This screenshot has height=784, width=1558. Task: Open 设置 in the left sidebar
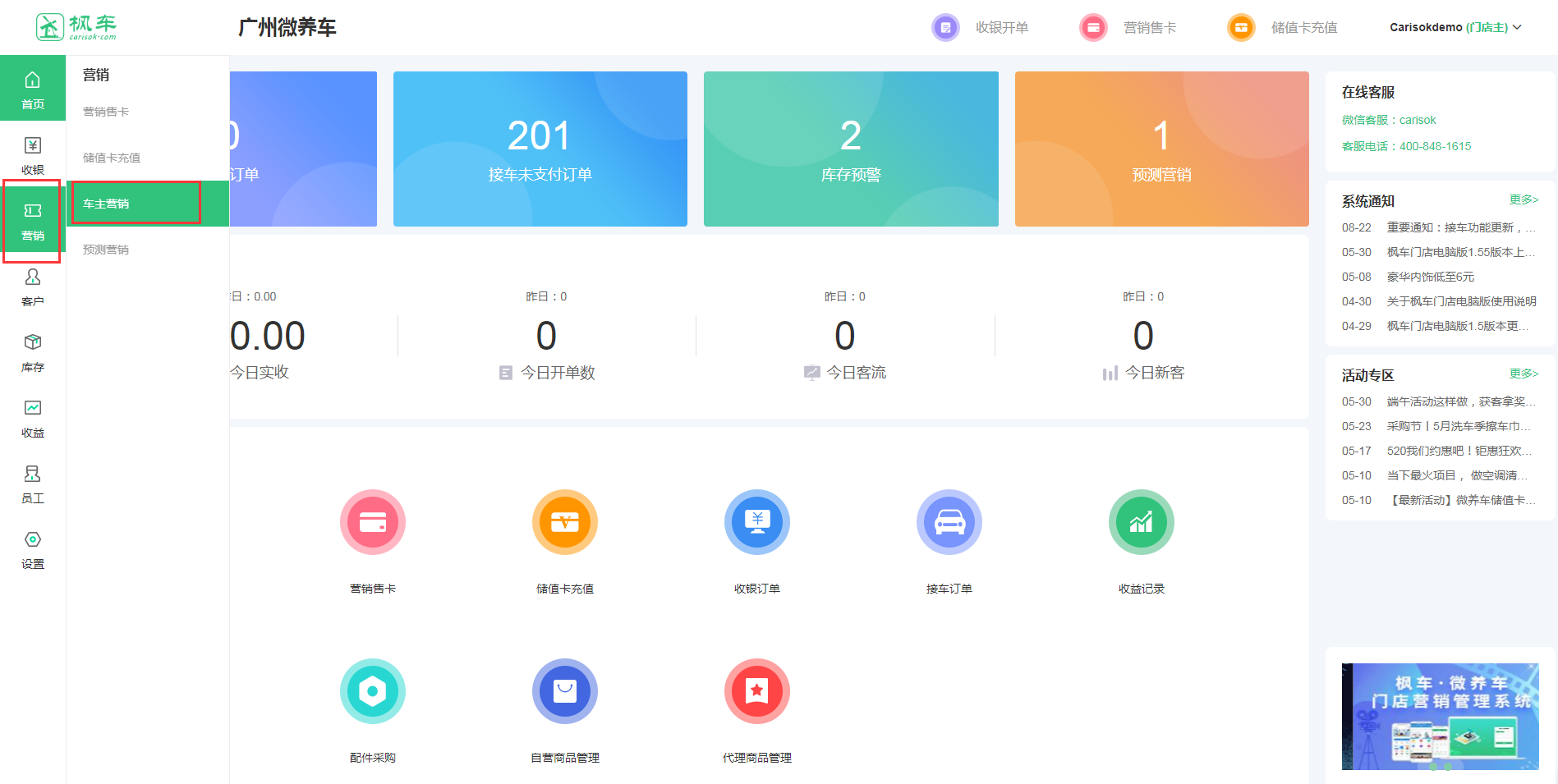click(33, 549)
